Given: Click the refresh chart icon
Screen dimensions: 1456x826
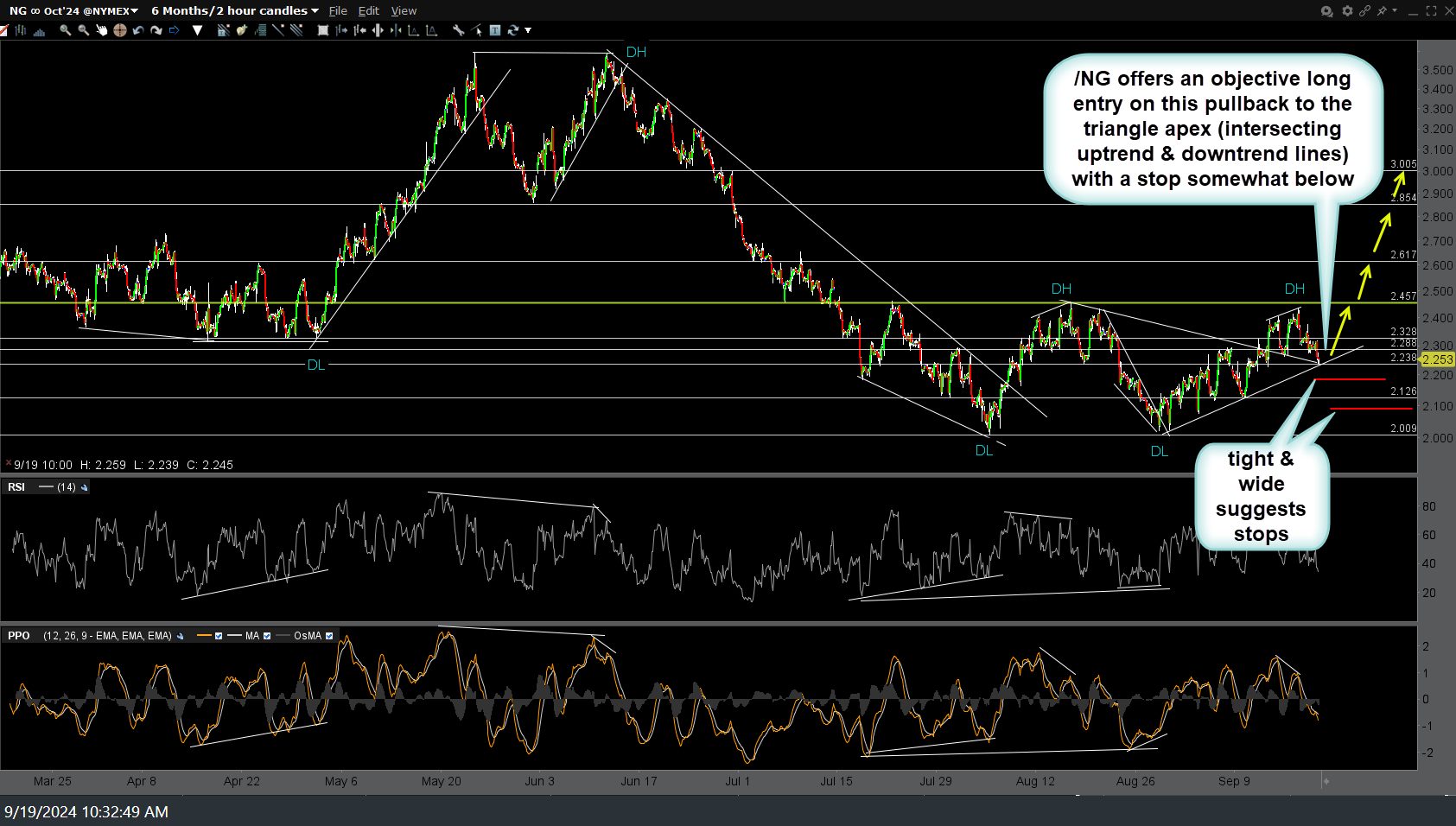Looking at the screenshot, I should point(513,30).
